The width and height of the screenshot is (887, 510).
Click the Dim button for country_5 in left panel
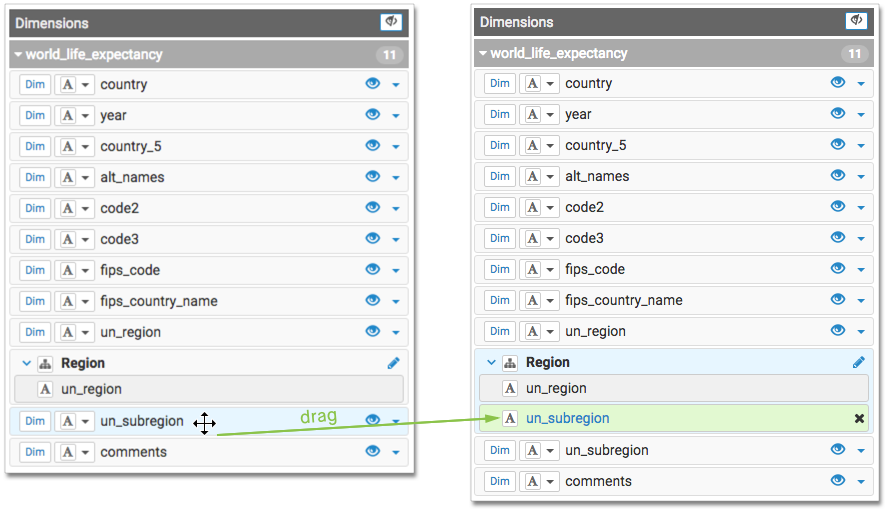click(x=35, y=146)
